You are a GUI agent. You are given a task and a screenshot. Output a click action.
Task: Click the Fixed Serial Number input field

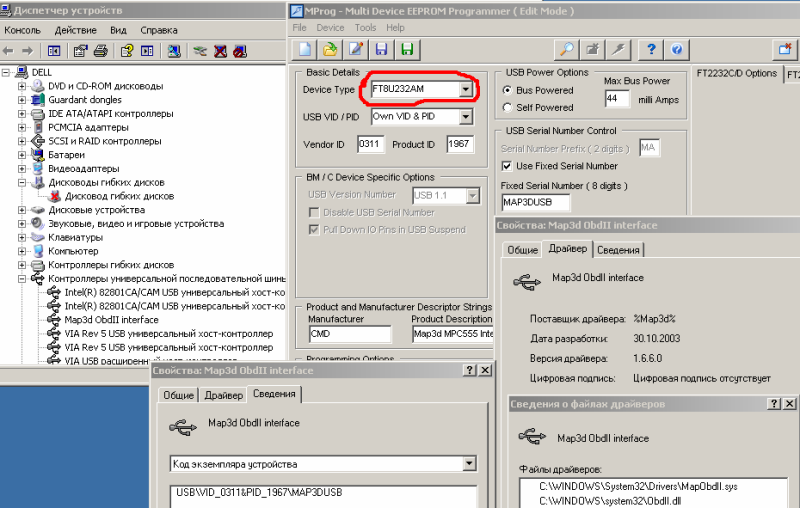[534, 203]
